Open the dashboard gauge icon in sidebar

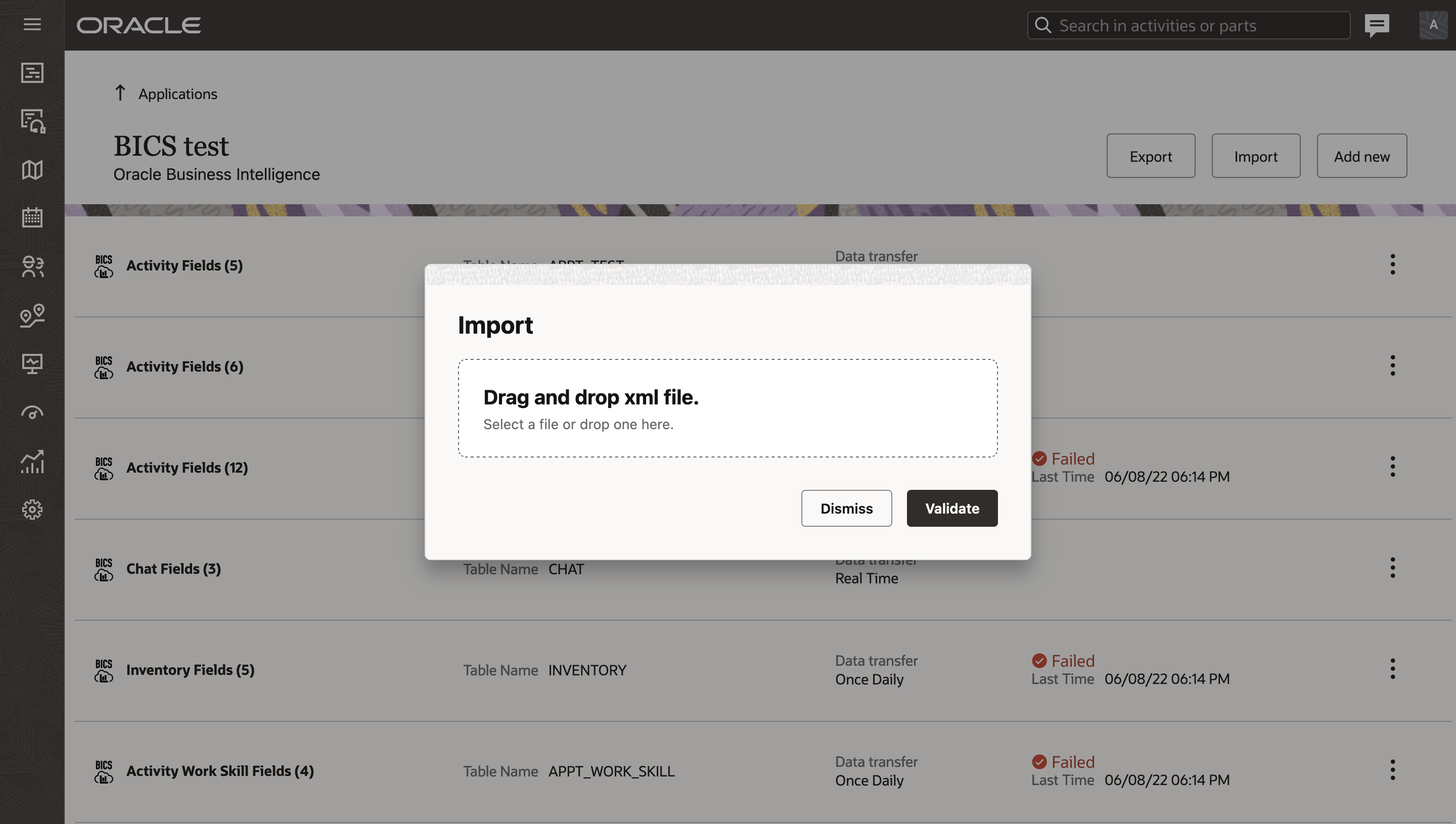[x=32, y=413]
